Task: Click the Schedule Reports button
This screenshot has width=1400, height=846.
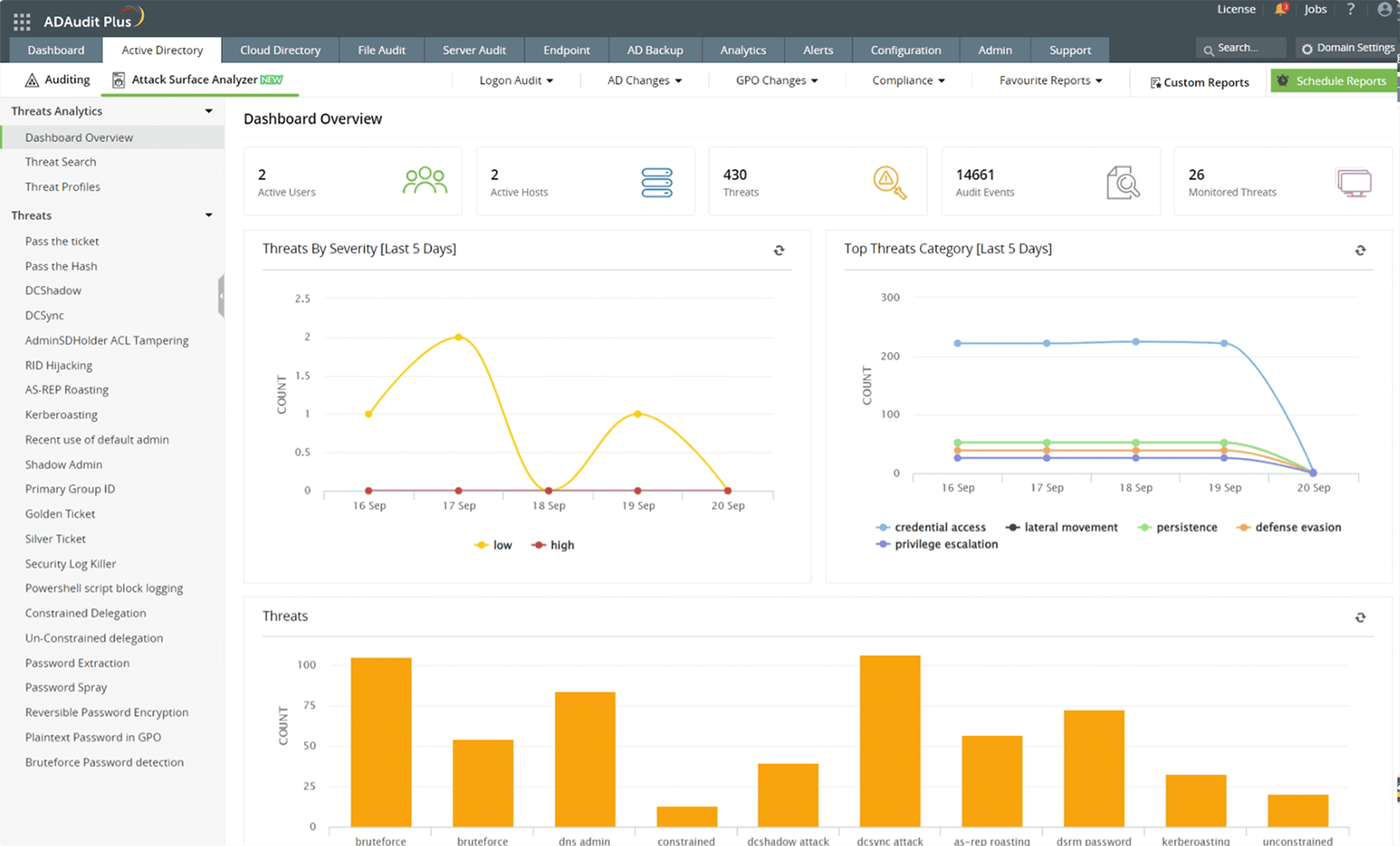Action: click(x=1333, y=81)
